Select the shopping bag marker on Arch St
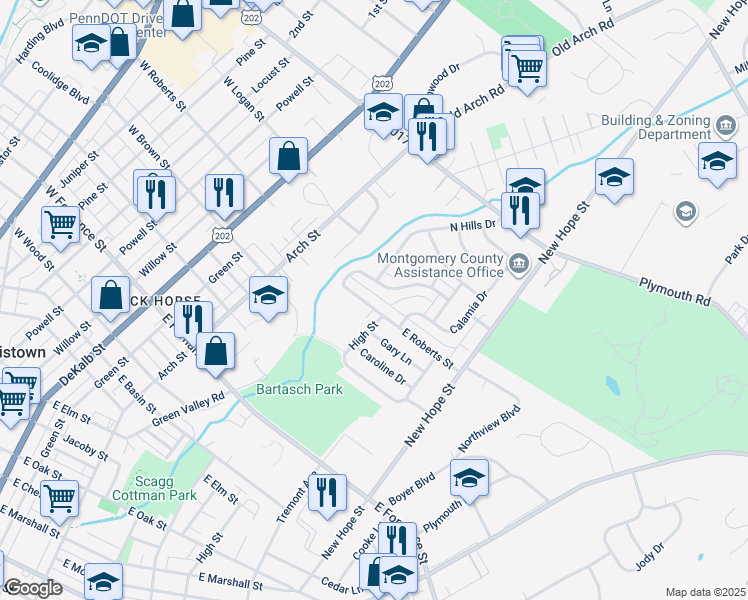This screenshot has height=600, width=748. coord(288,157)
